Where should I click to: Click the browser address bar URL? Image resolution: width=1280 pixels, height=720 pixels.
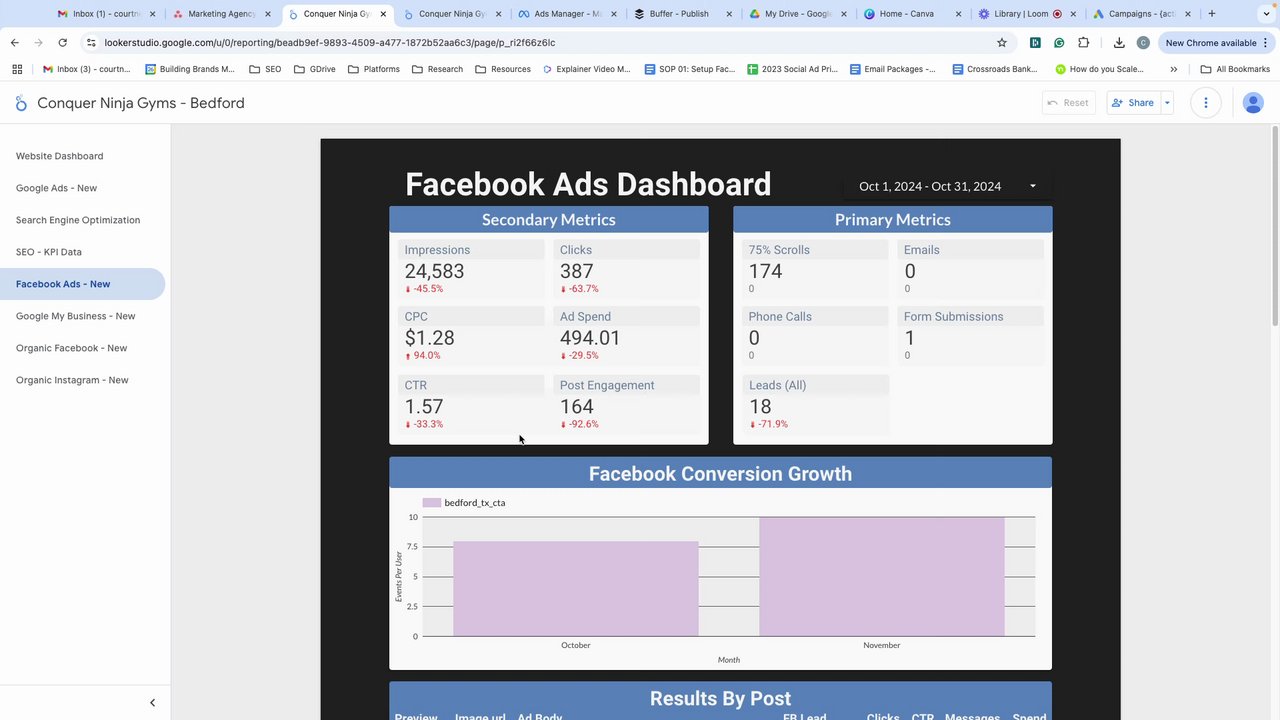click(330, 43)
